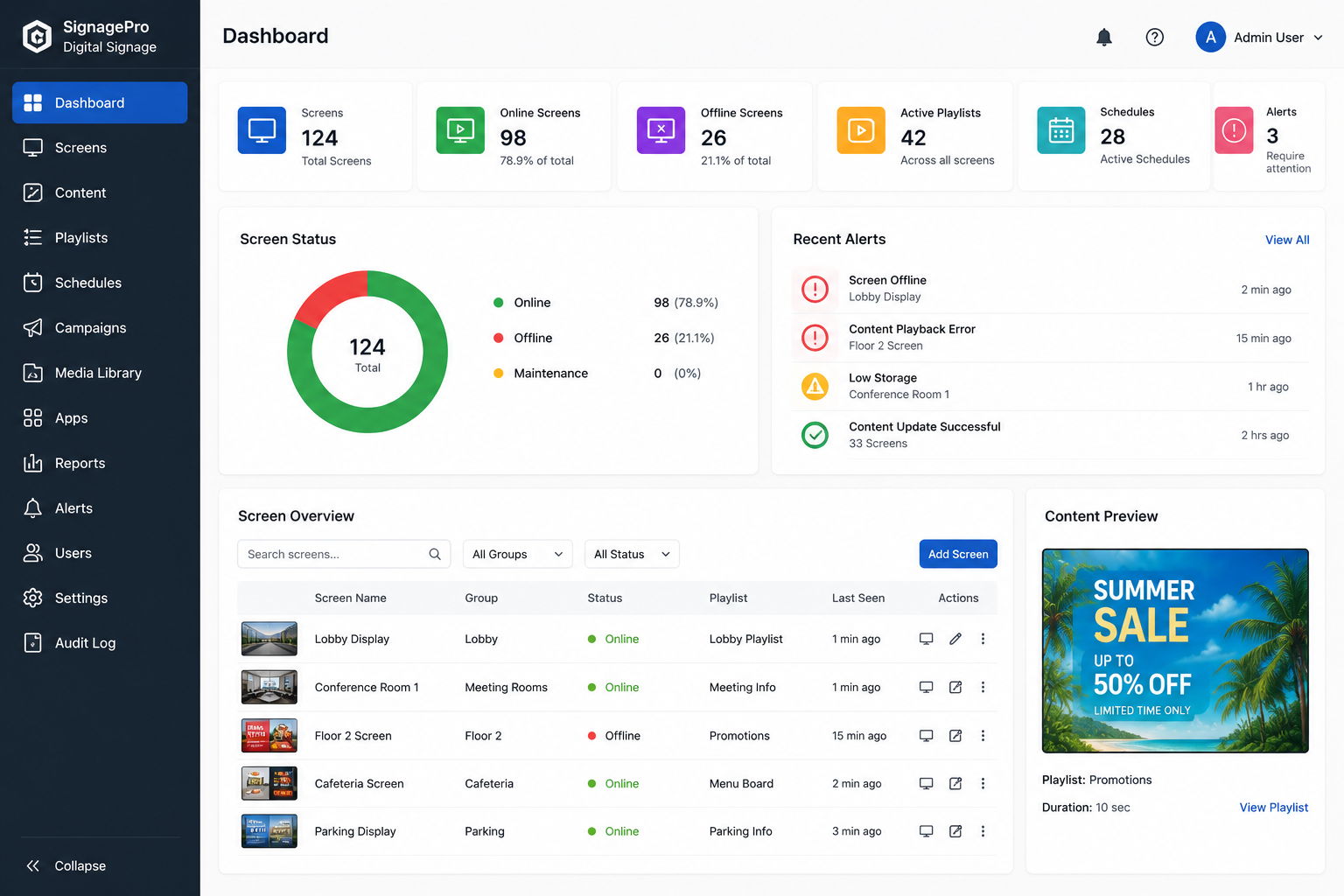This screenshot has width=1344, height=896.
Task: Click the help question mark icon
Action: click(1155, 37)
